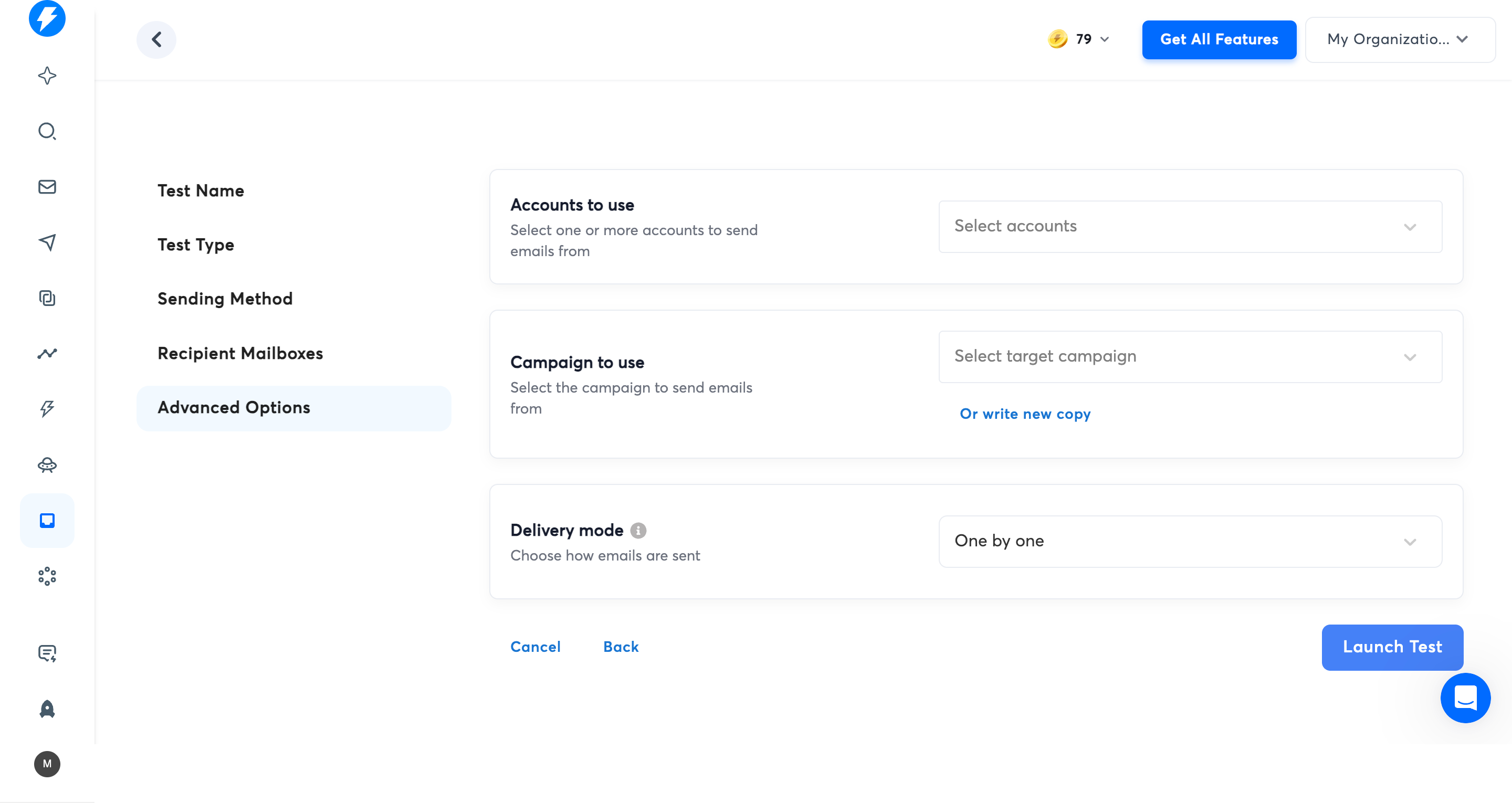Open the analytics line chart icon

click(47, 353)
